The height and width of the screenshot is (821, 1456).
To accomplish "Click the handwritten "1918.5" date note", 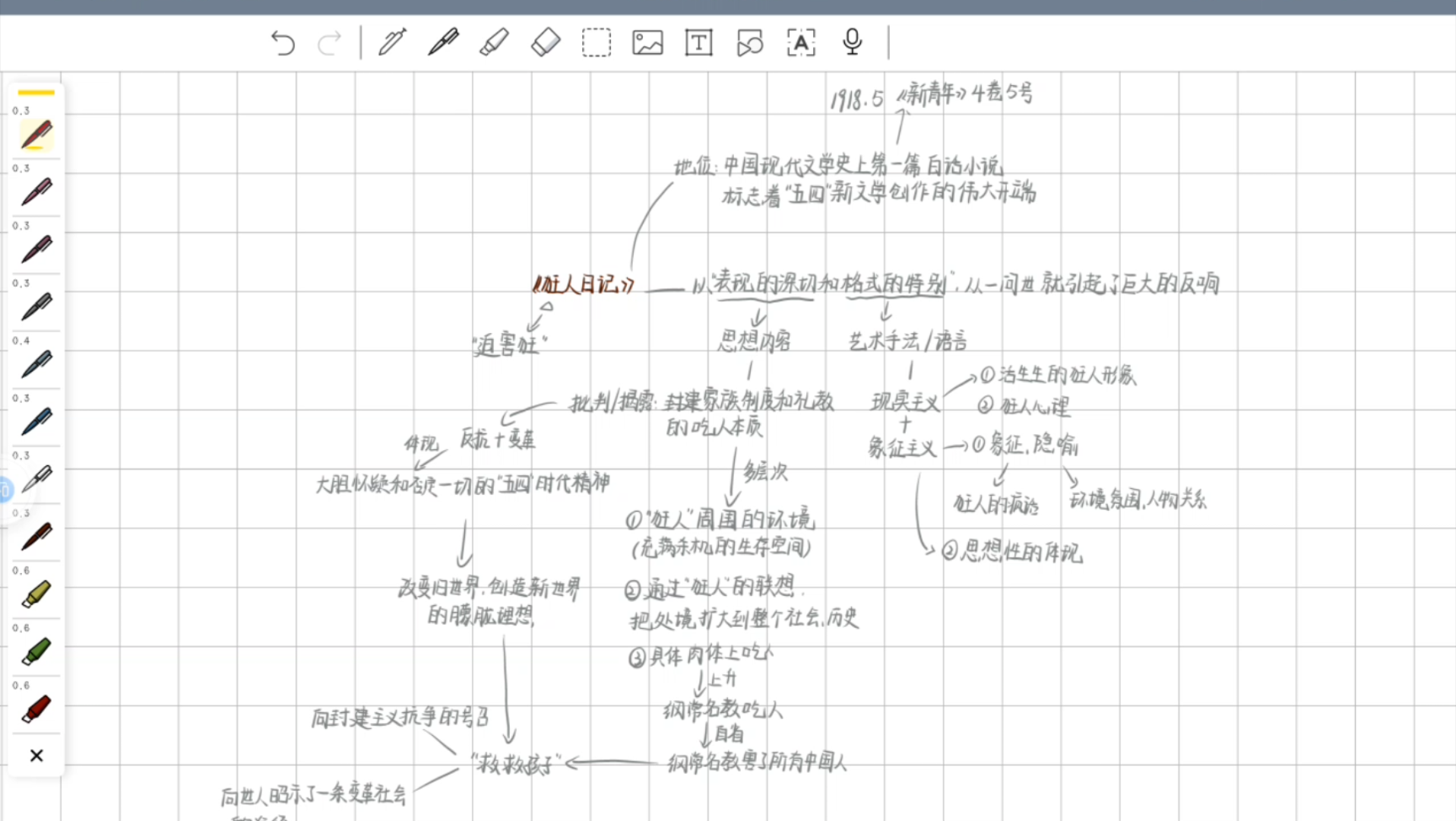I will pyautogui.click(x=856, y=100).
